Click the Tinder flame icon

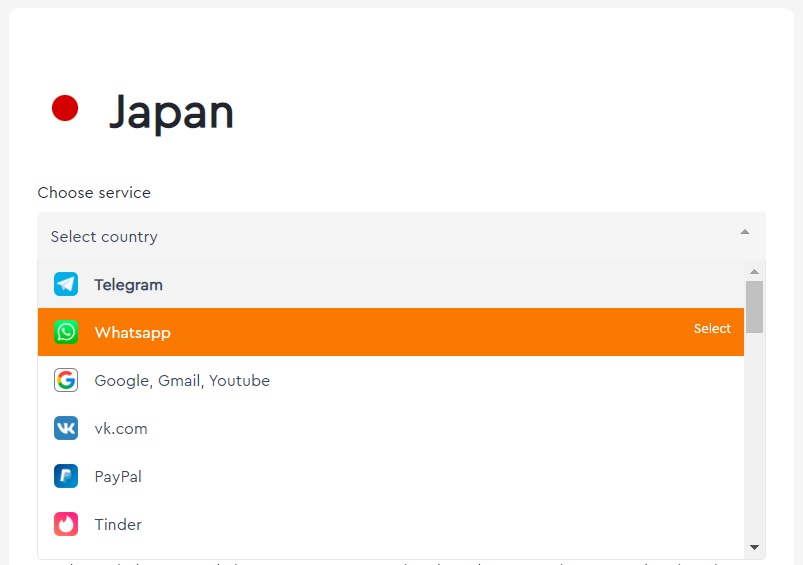click(66, 524)
